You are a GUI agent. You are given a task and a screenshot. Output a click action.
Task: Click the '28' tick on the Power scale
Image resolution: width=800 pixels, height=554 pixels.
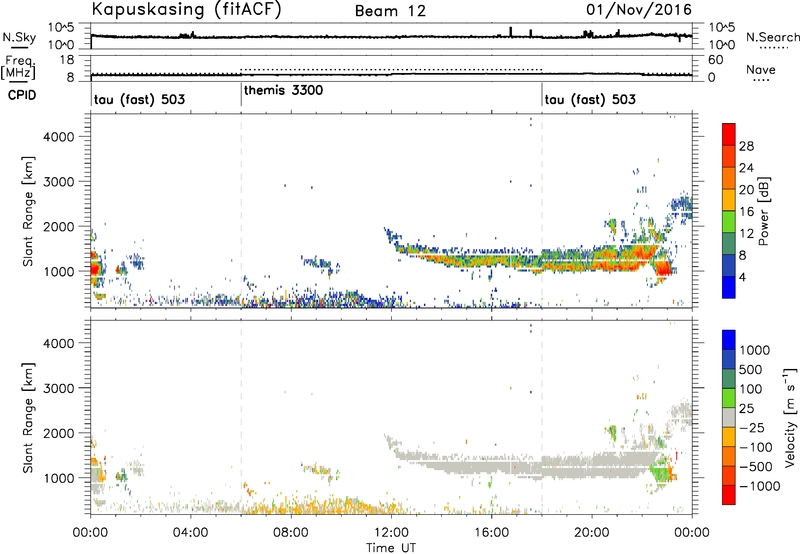coord(746,146)
